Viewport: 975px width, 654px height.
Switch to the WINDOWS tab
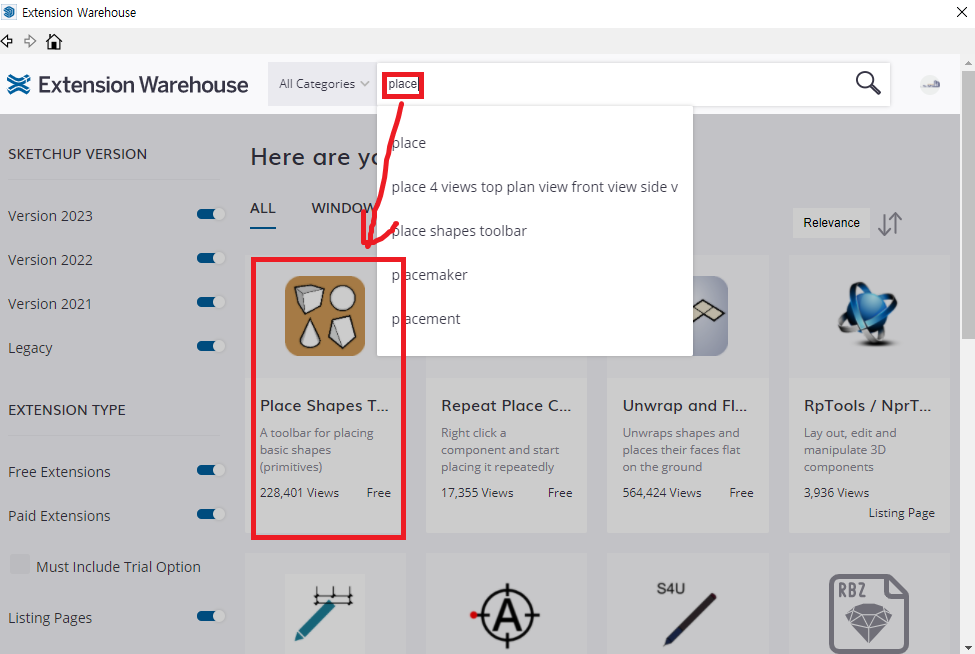click(x=344, y=208)
